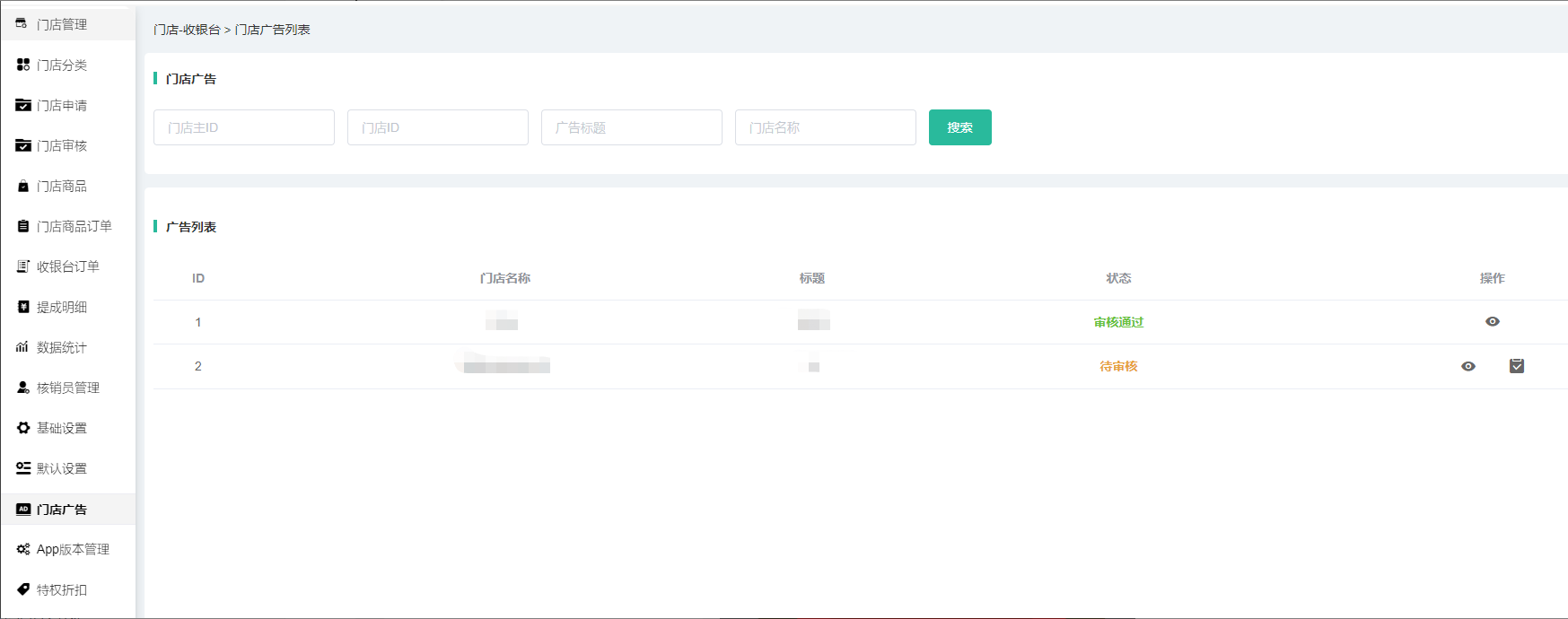The width and height of the screenshot is (1568, 619).
Task: Navigate to 核销员管理
Action: (x=67, y=388)
